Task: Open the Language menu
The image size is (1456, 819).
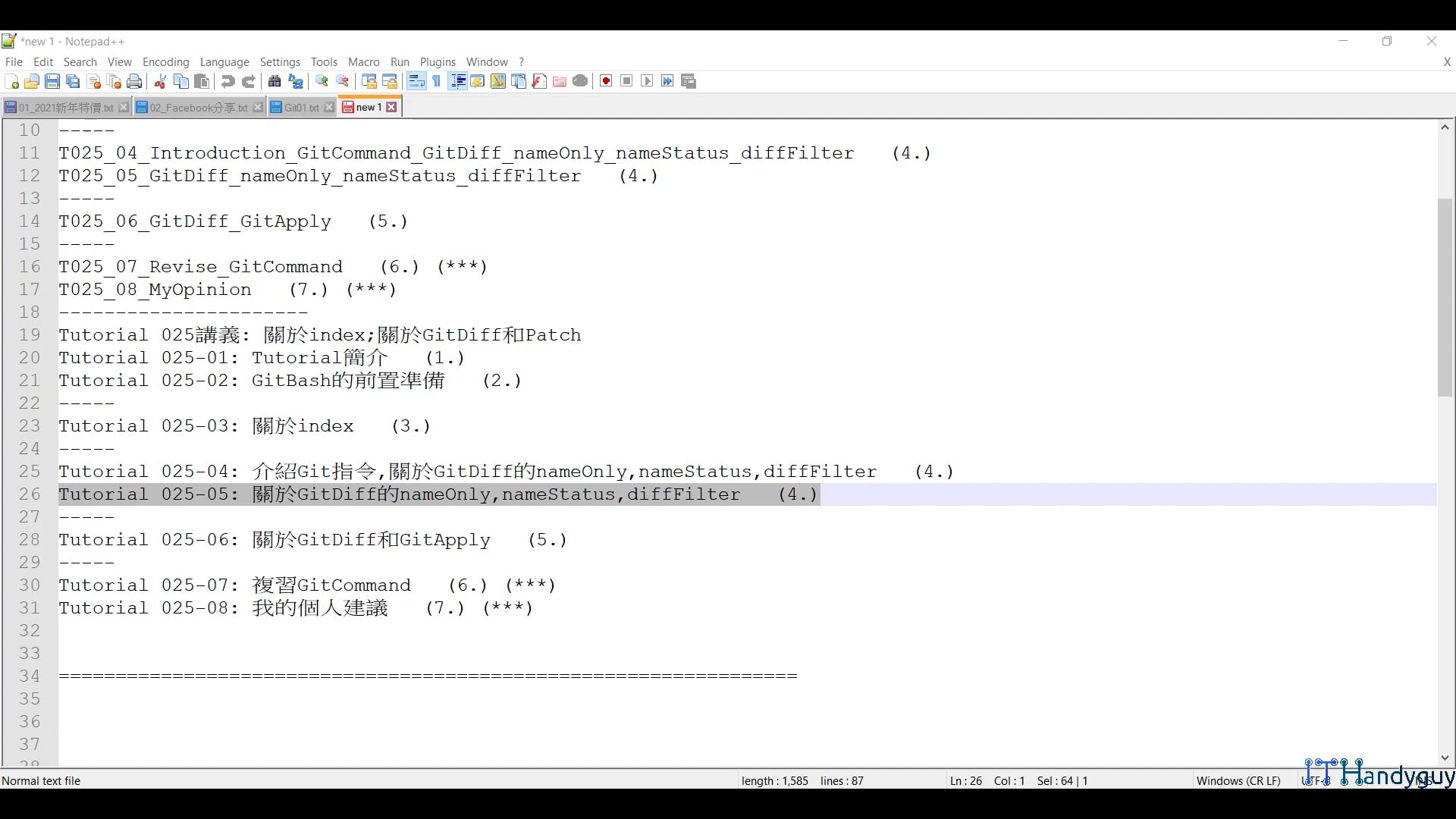Action: pos(224,62)
